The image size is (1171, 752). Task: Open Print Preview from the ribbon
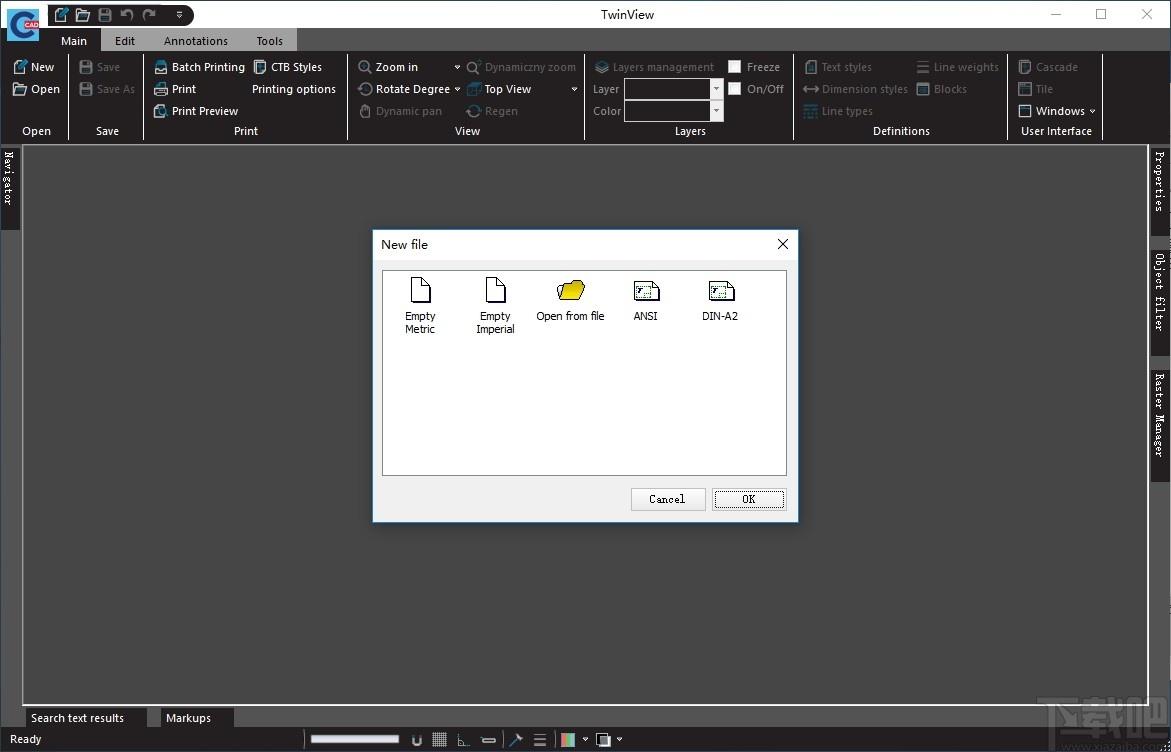pos(196,111)
